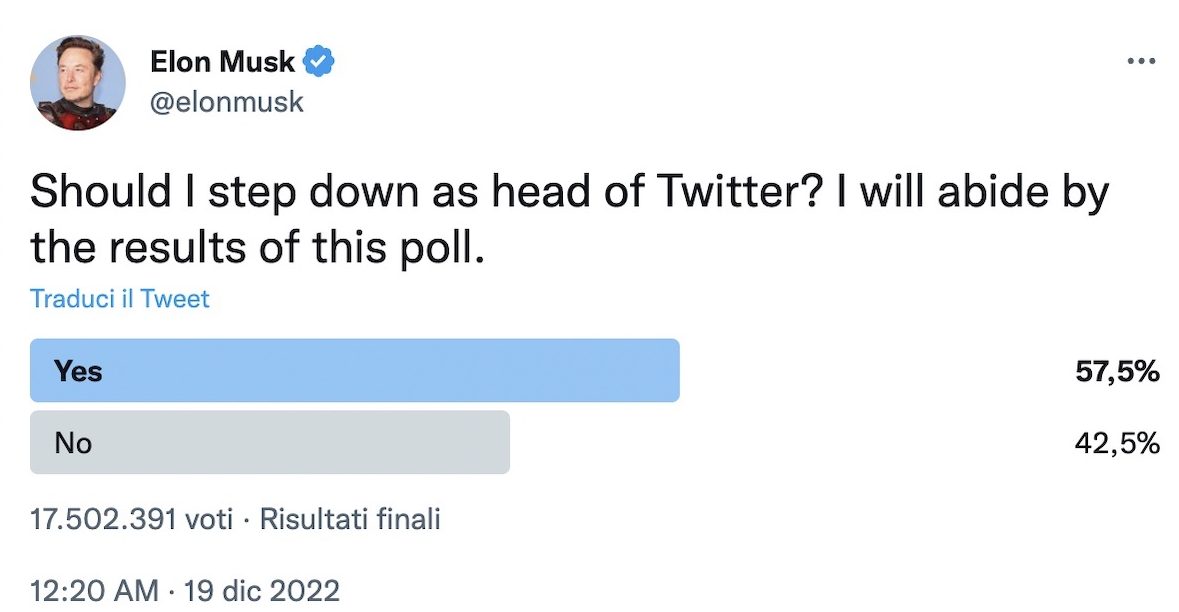Click the No option label

pos(73,442)
